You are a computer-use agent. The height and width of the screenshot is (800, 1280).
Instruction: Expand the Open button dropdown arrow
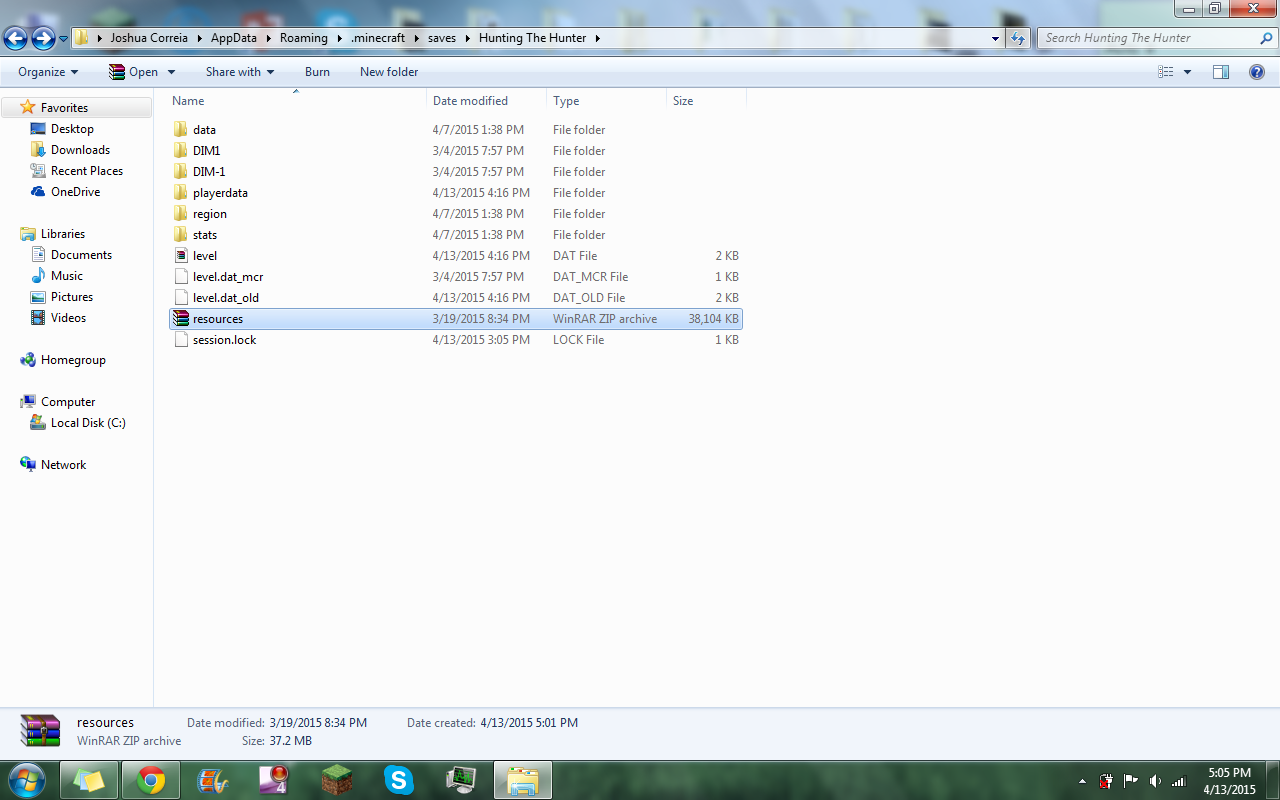click(x=171, y=72)
